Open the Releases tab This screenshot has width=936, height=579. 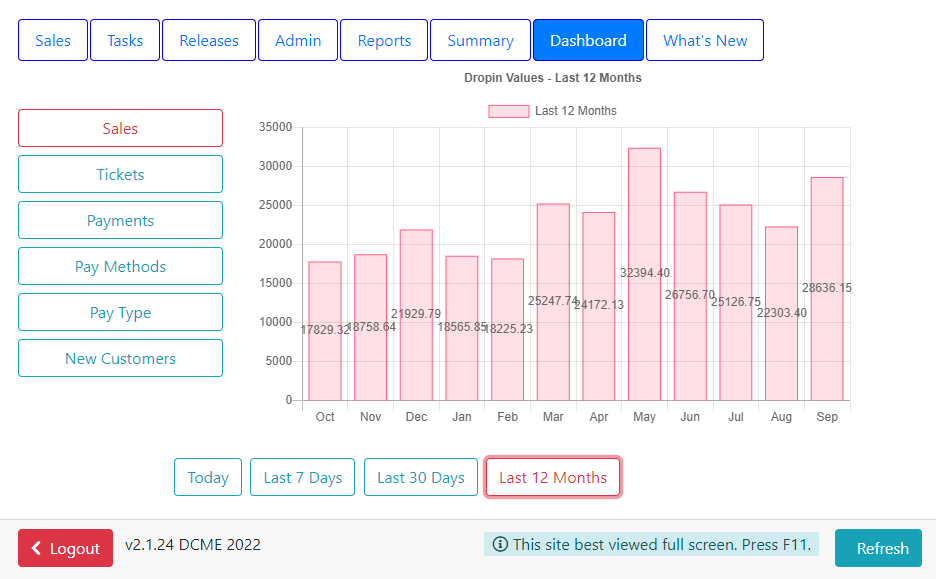pos(209,40)
